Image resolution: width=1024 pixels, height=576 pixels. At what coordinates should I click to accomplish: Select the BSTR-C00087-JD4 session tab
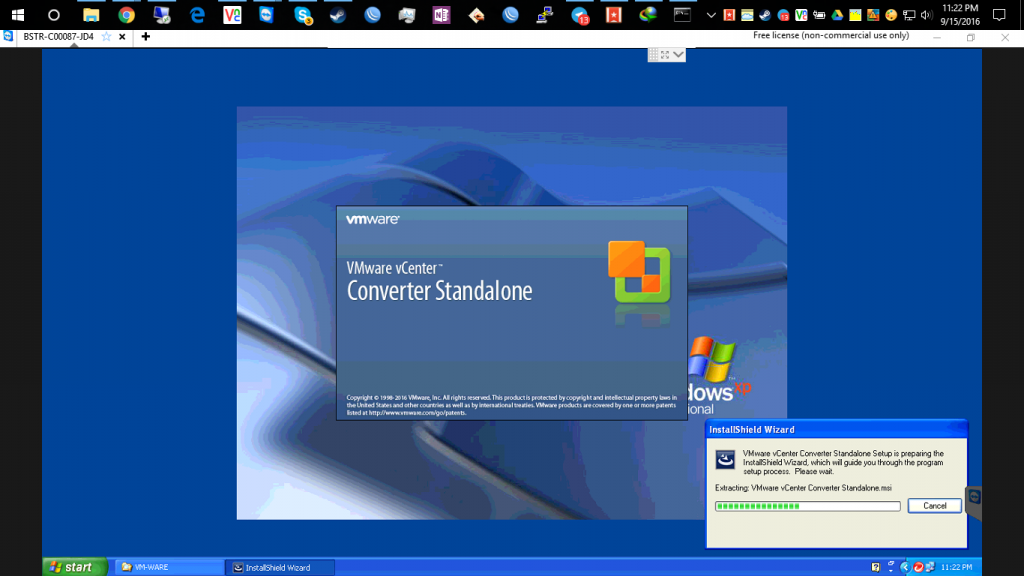point(58,37)
